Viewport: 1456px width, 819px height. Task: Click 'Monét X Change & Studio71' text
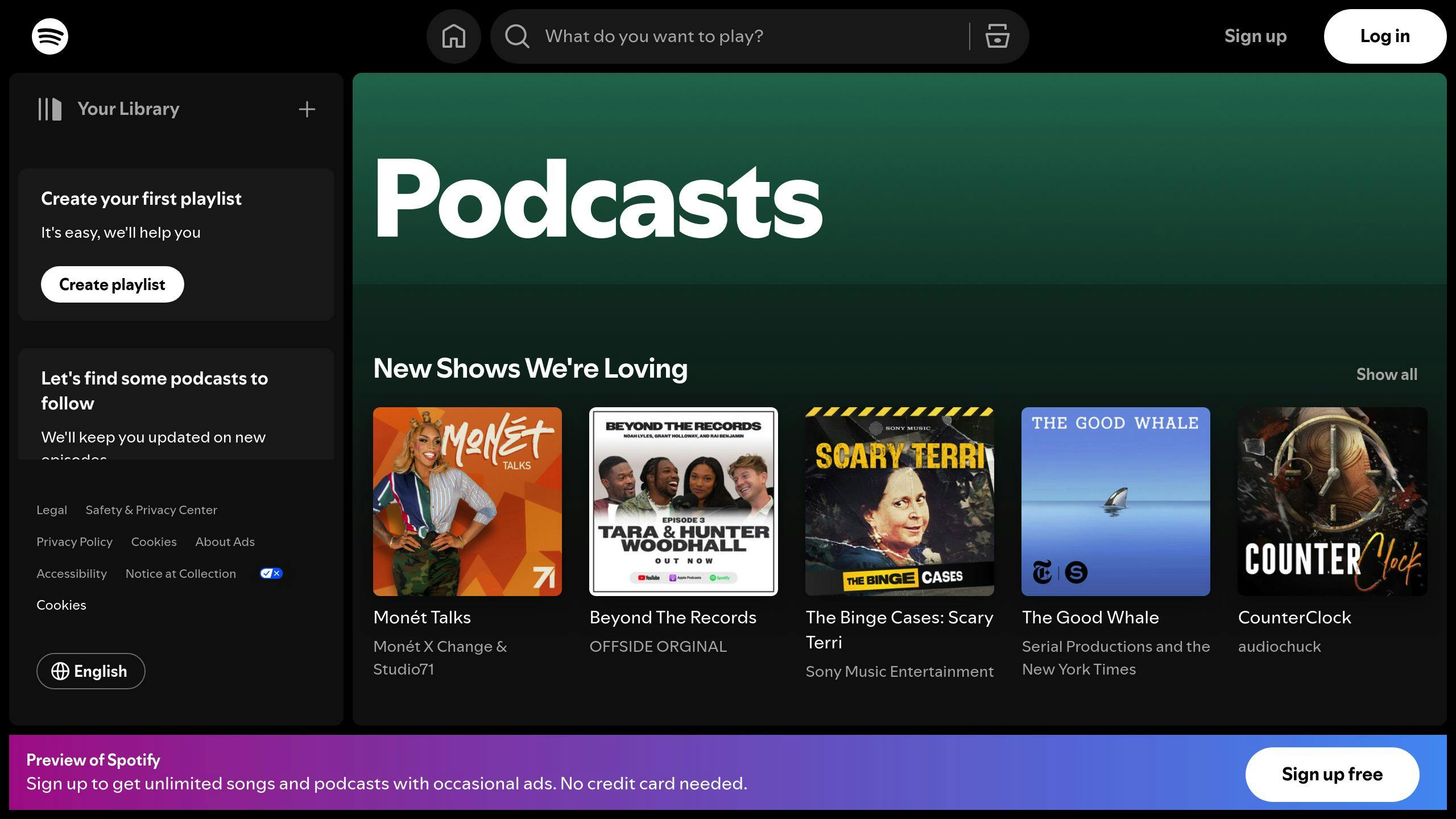coord(440,658)
